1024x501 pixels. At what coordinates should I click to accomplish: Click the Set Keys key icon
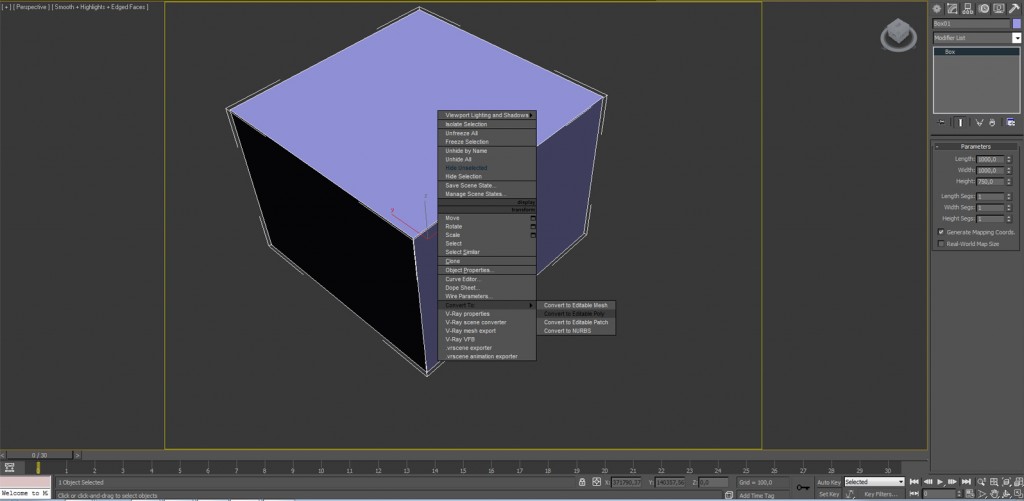(x=803, y=487)
